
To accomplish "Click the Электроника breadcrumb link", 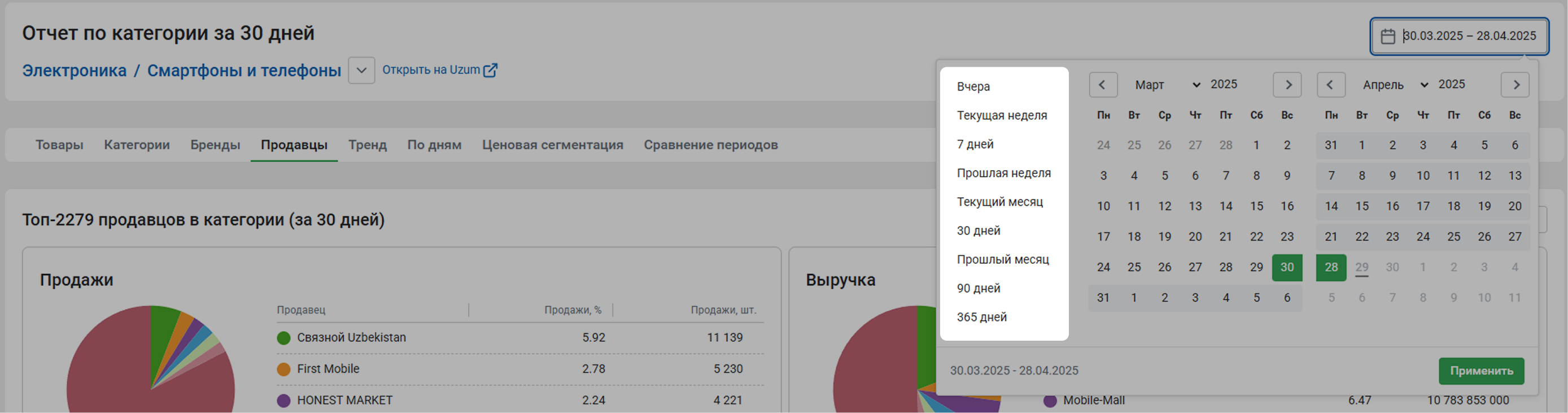I will tap(75, 71).
